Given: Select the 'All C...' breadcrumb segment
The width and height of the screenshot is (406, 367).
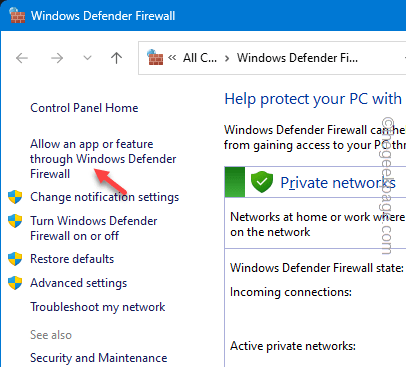Looking at the screenshot, I should coord(200,58).
